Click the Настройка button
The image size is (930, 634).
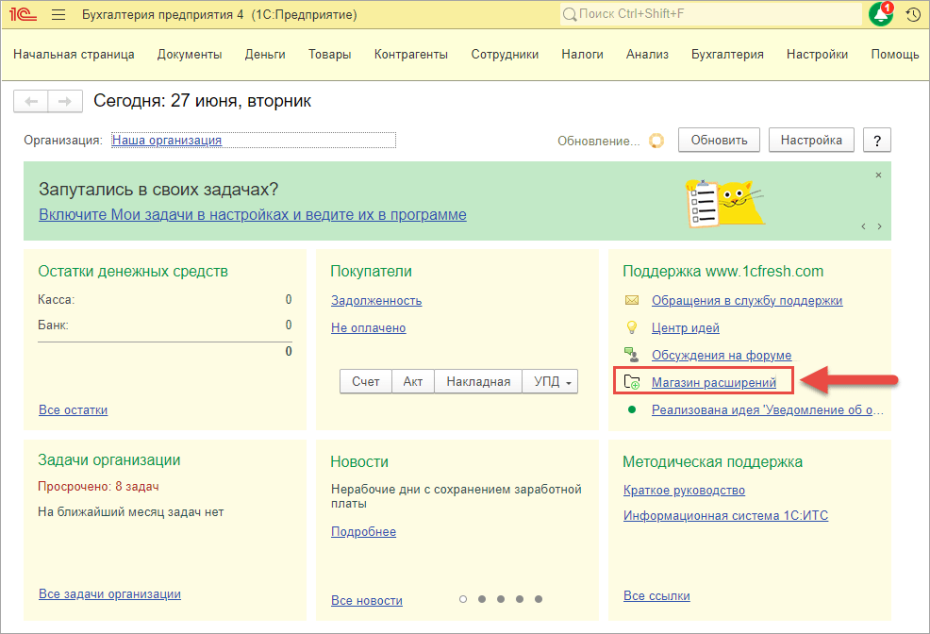pyautogui.click(x=811, y=141)
